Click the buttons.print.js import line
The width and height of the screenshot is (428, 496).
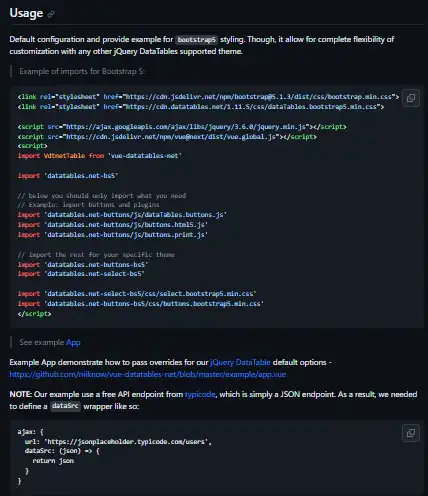click(x=113, y=235)
